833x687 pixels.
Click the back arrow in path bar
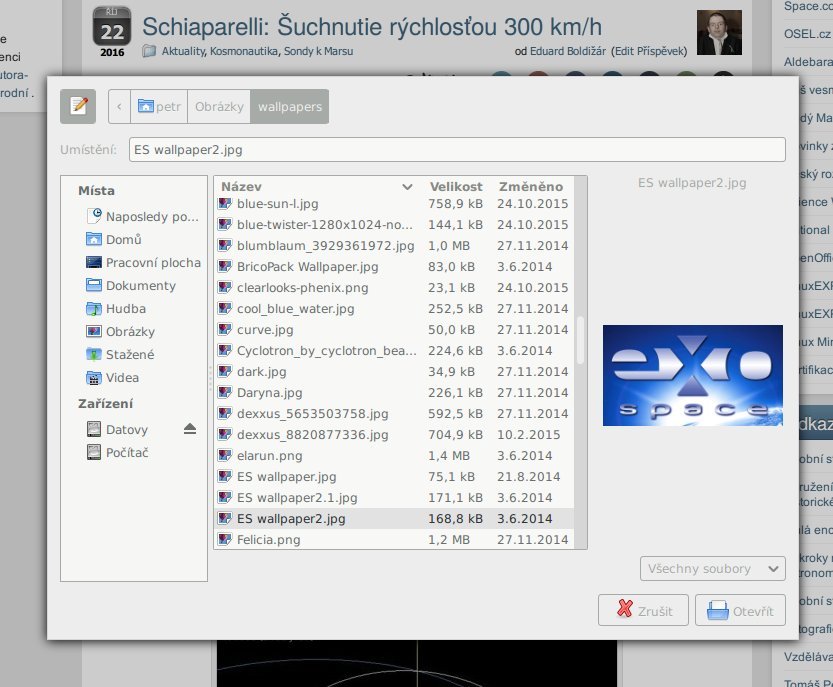119,106
